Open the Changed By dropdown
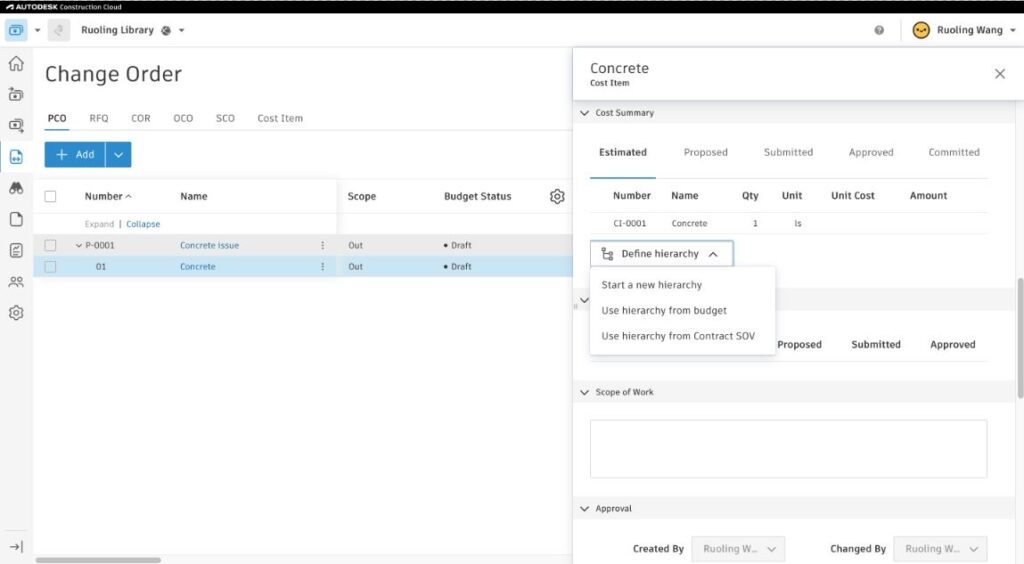 pyautogui.click(x=940, y=549)
